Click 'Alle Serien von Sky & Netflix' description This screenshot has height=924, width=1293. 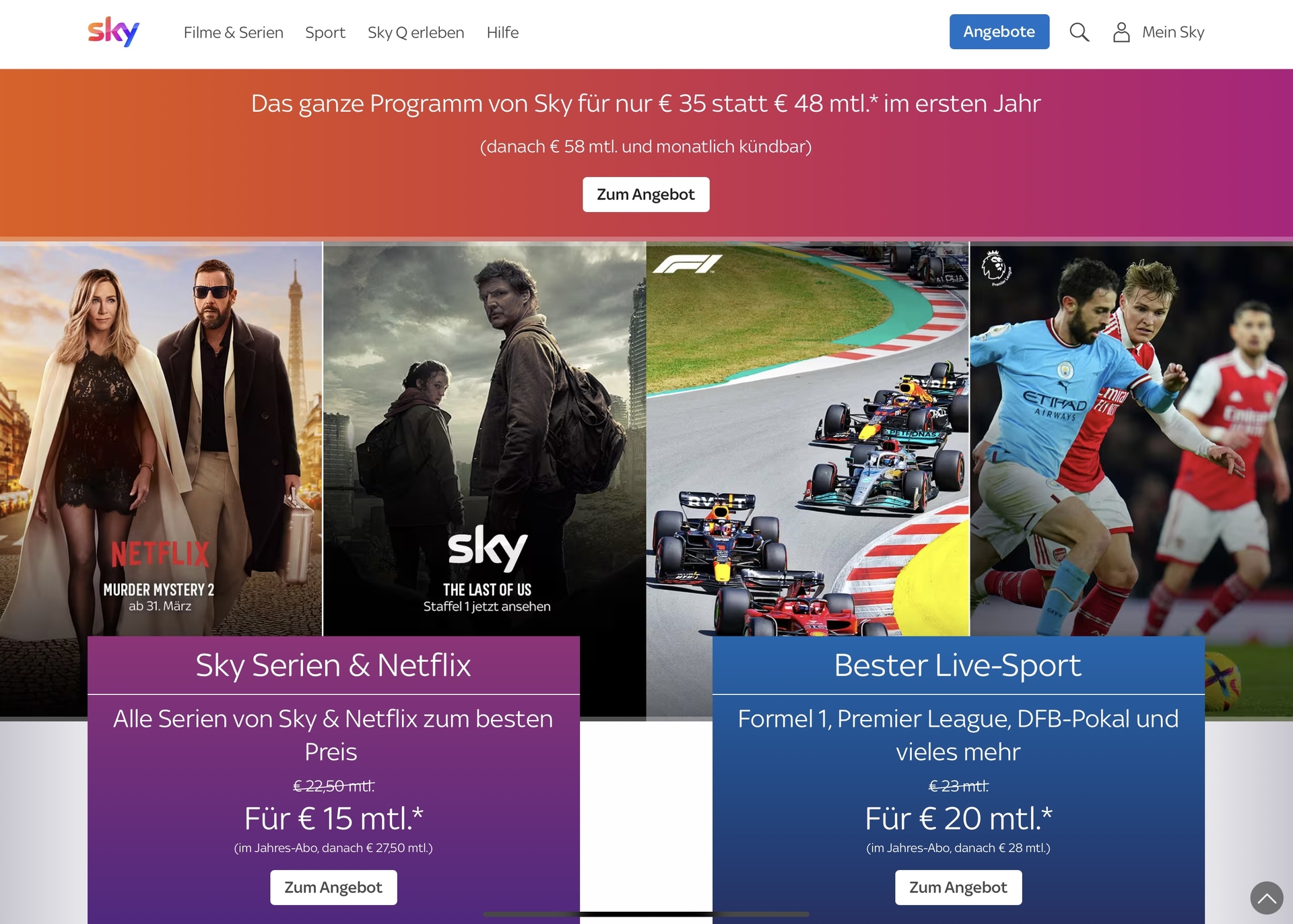333,735
